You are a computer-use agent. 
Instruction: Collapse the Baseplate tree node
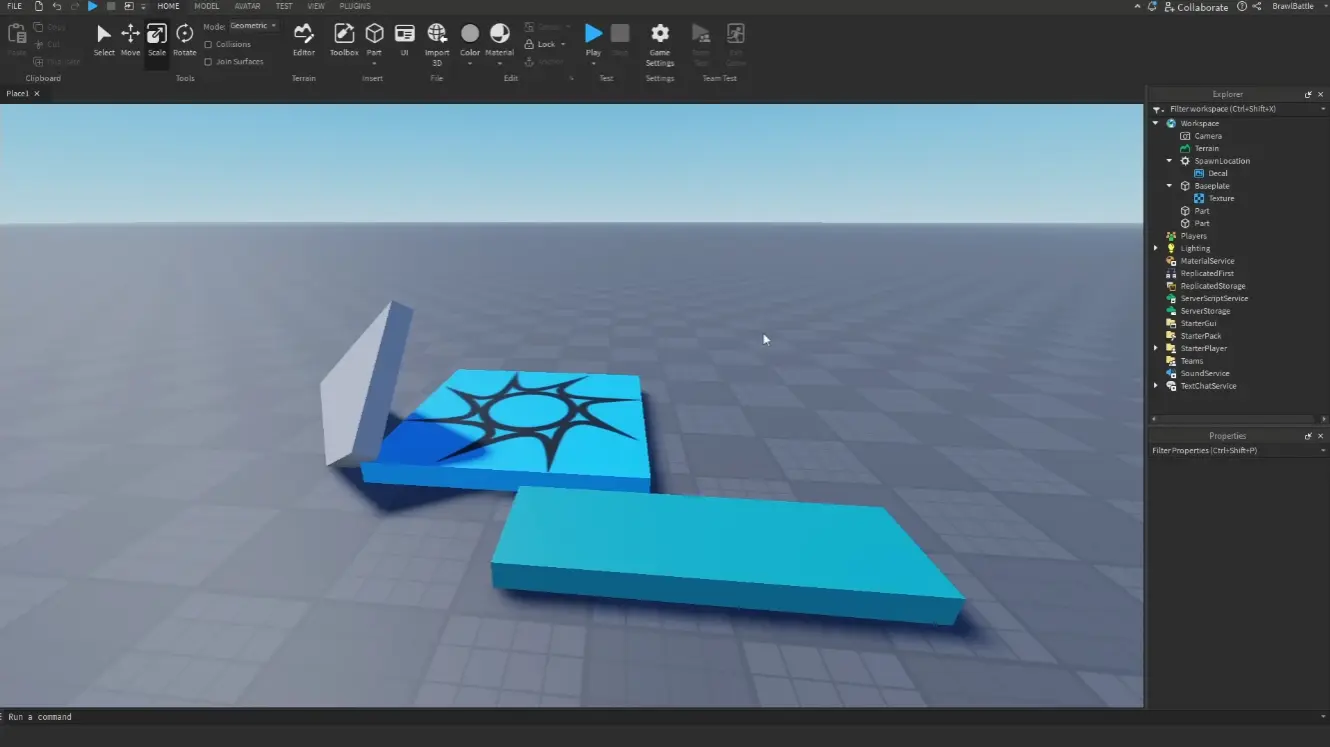(1170, 185)
